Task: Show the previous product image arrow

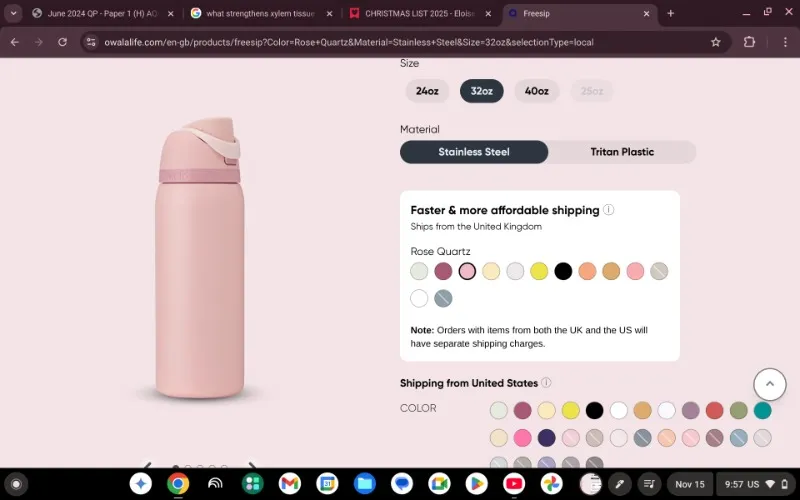Action: [148, 465]
